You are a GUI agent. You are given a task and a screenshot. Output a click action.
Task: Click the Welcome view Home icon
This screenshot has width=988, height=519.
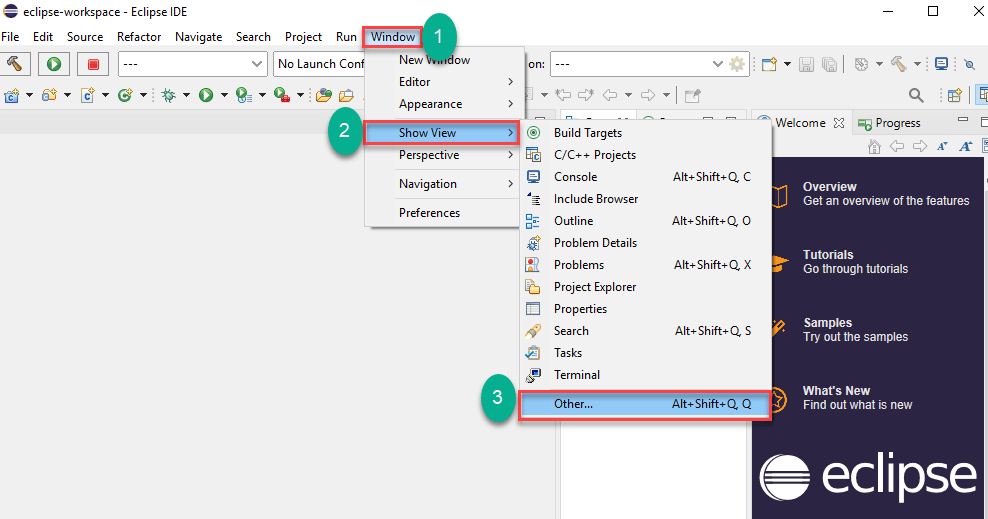[x=875, y=146]
